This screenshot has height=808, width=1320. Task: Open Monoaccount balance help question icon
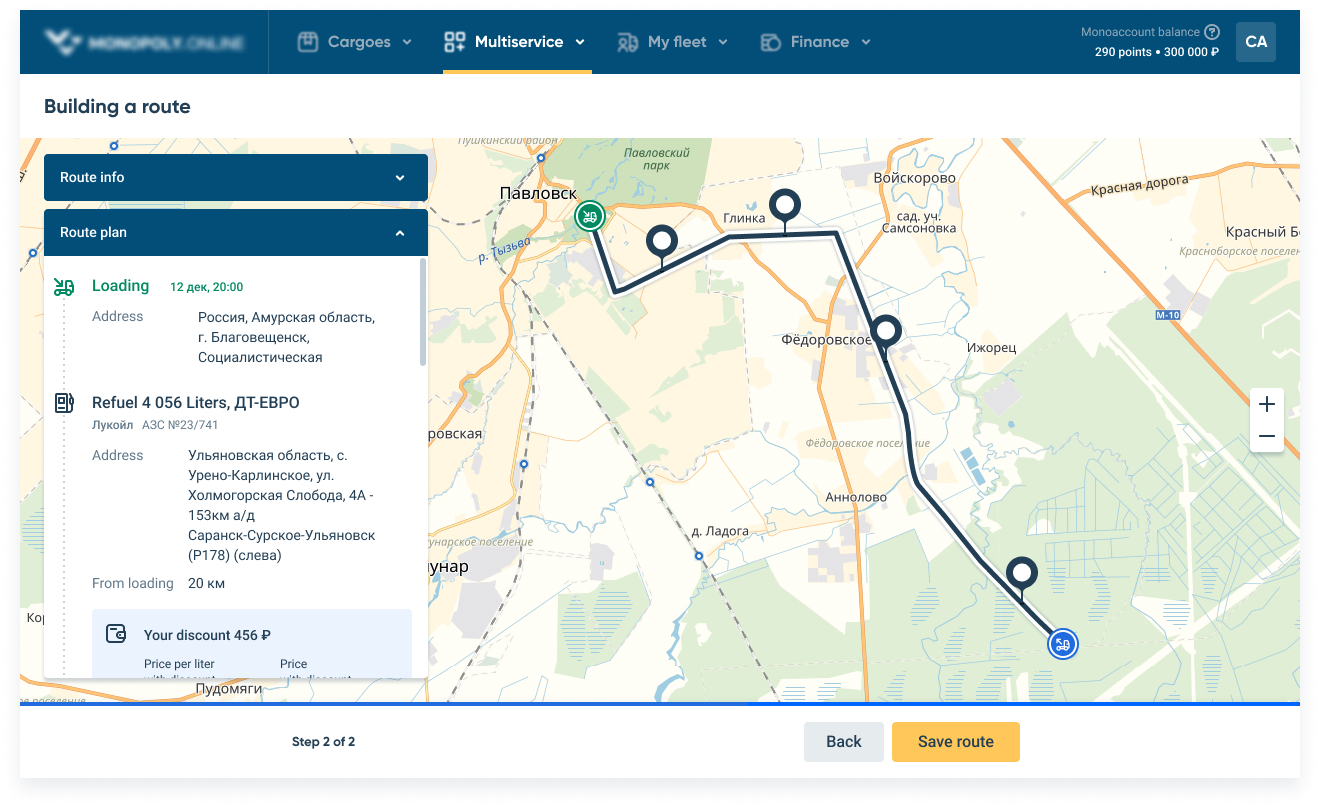point(1212,32)
